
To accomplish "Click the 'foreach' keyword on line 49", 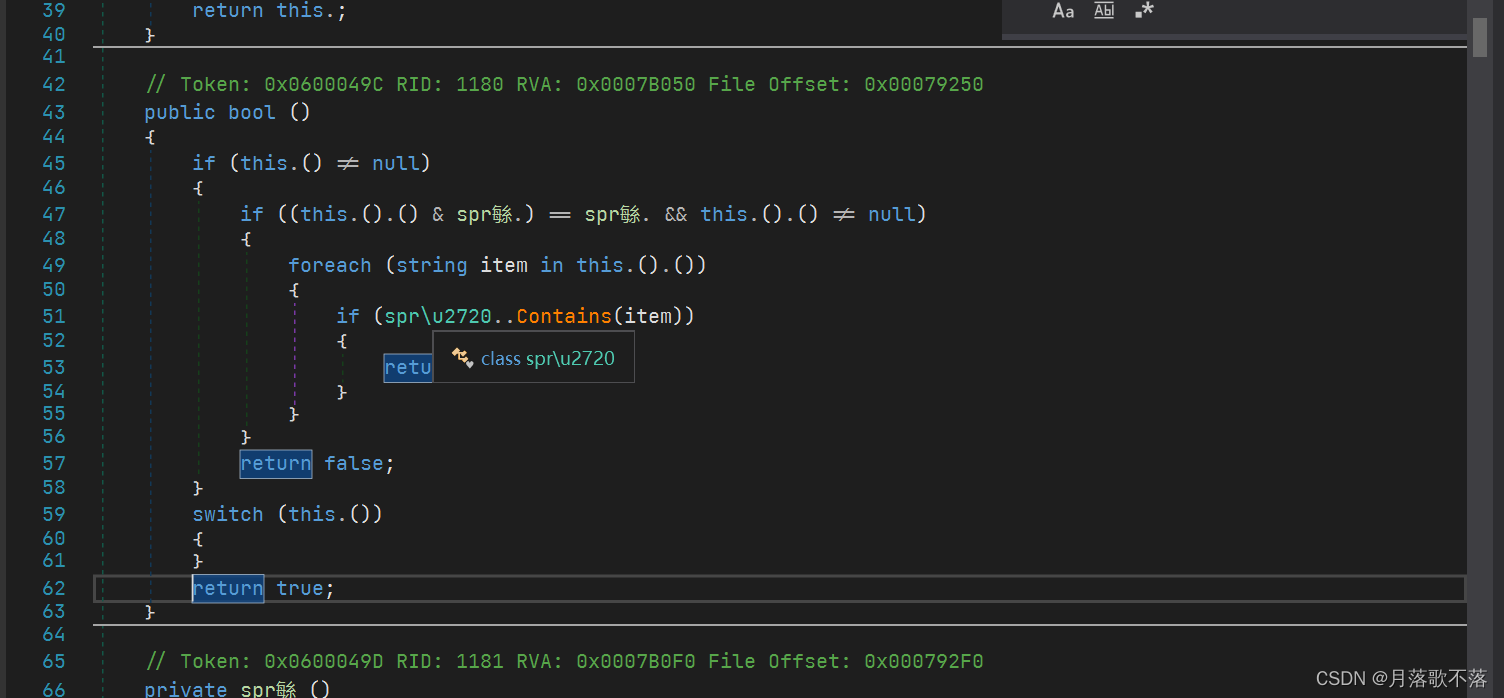I will tap(330, 265).
